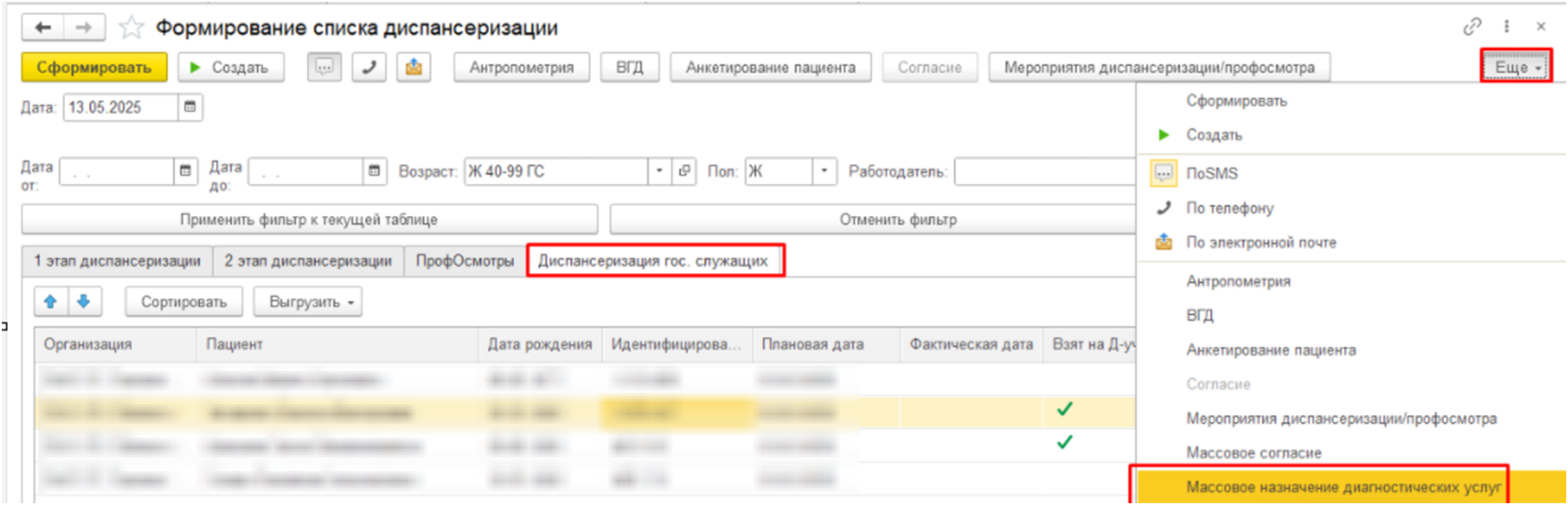The image size is (1568, 505).
Task: Click the phone call toolbar icon
Action: [369, 67]
